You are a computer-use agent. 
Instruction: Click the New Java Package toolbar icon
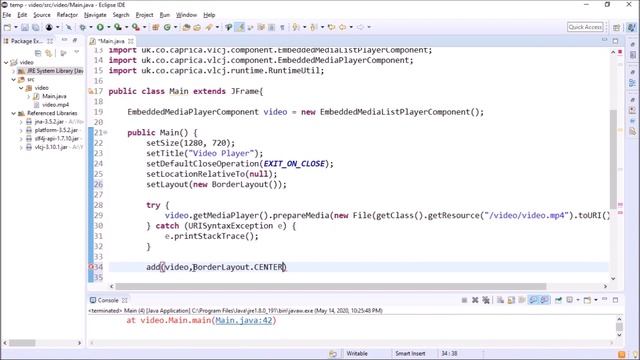tap(156, 27)
